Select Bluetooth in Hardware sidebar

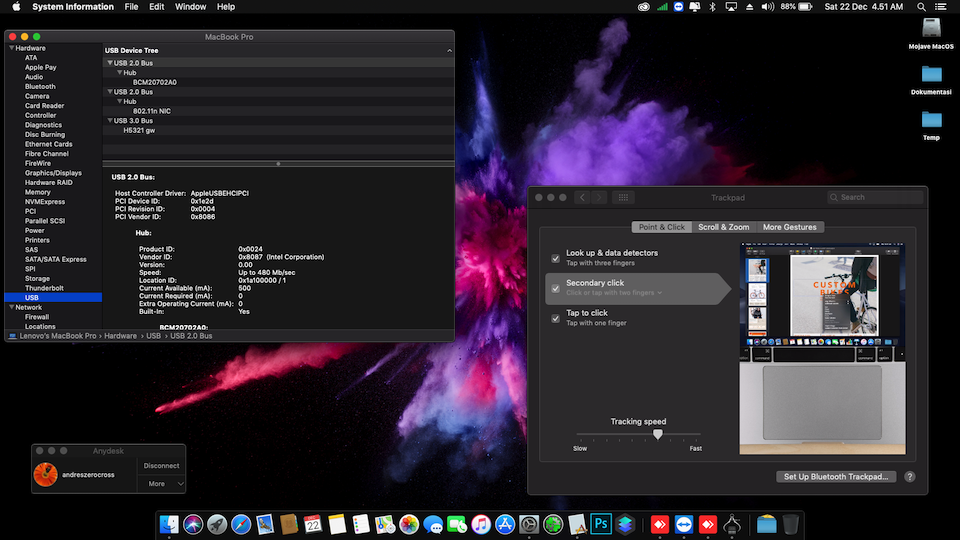coord(40,86)
